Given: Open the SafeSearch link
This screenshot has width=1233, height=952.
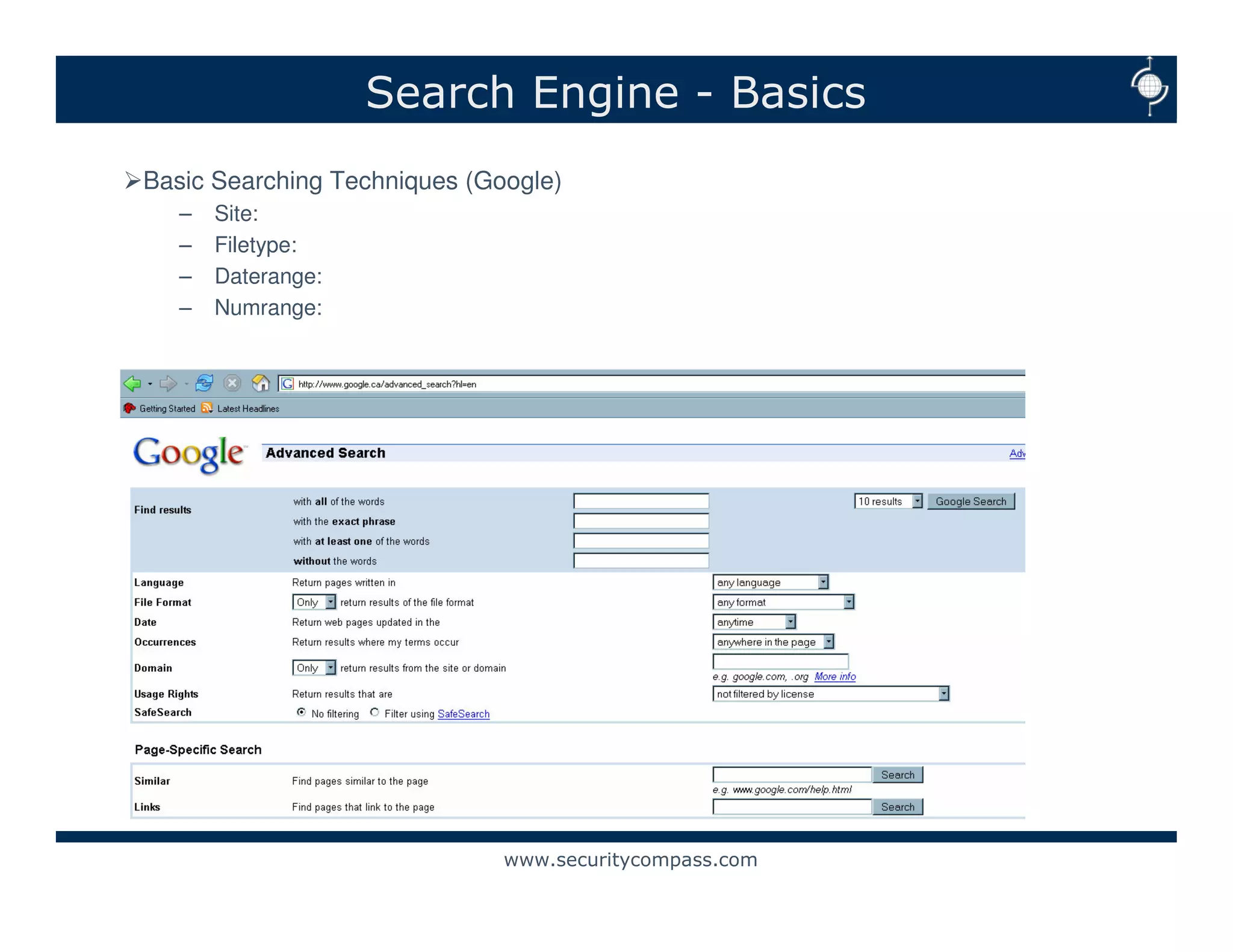Looking at the screenshot, I should point(464,714).
